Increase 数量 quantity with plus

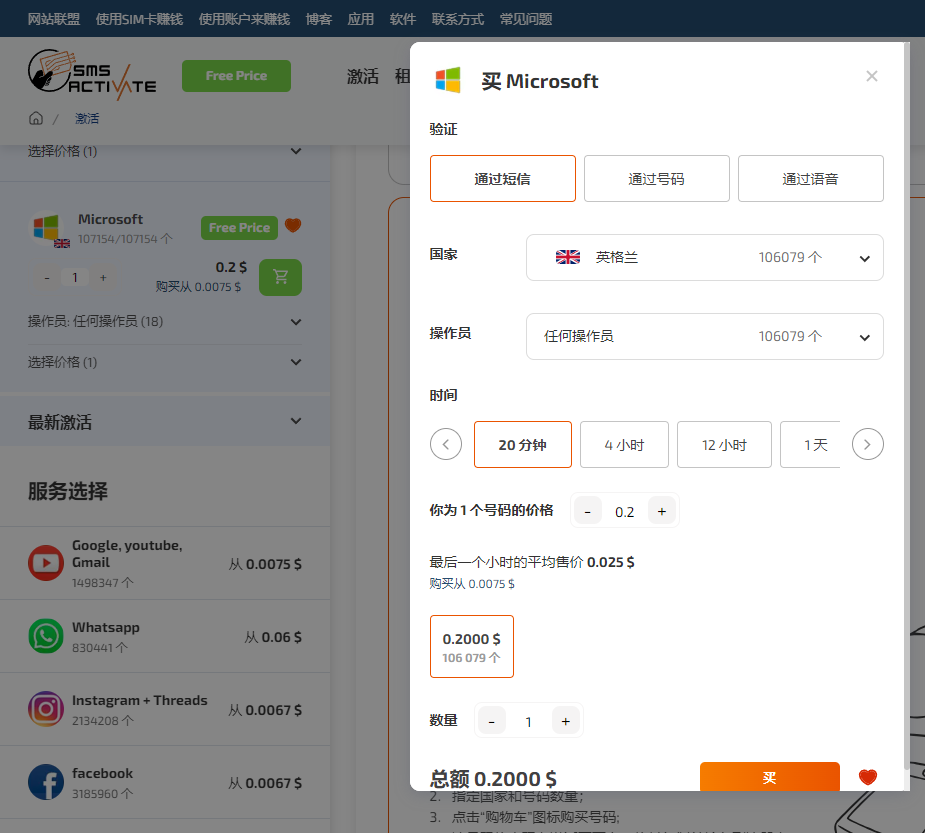566,720
